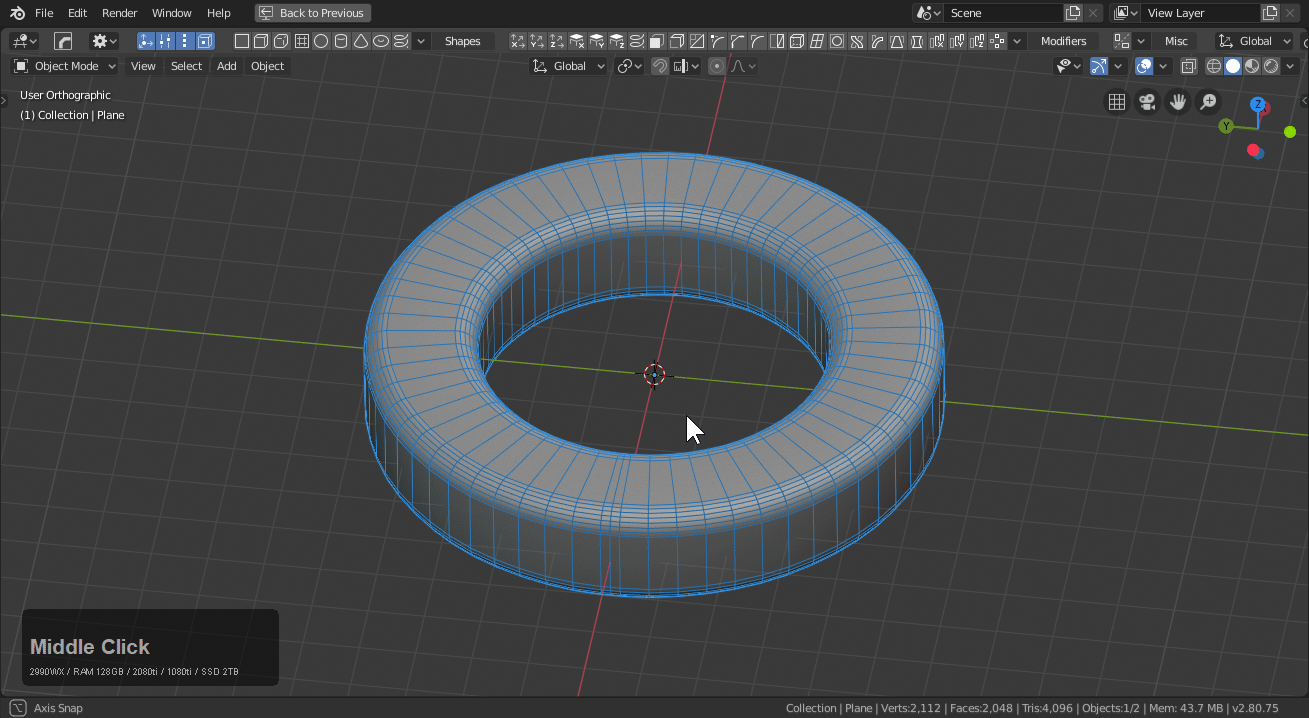Toggle proportional editing off

[716, 66]
